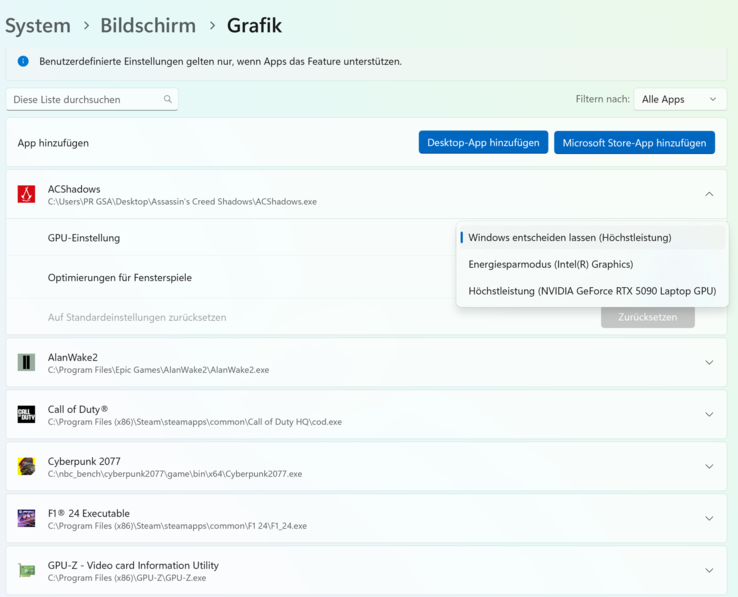Click Desktop-App hinzufügen button
Viewport: 738px width, 597px height.
click(483, 143)
